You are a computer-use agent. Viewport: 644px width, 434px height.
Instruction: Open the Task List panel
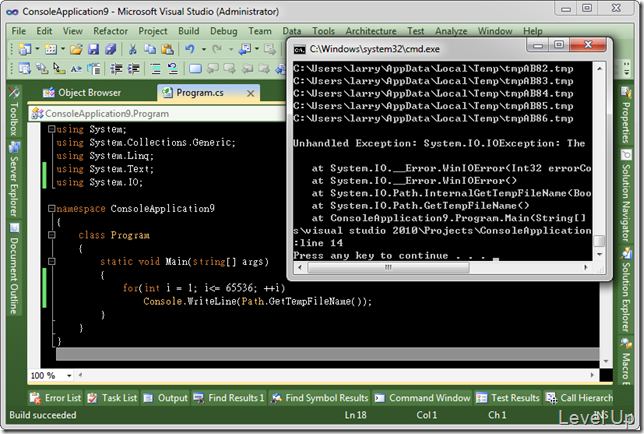[x=112, y=398]
